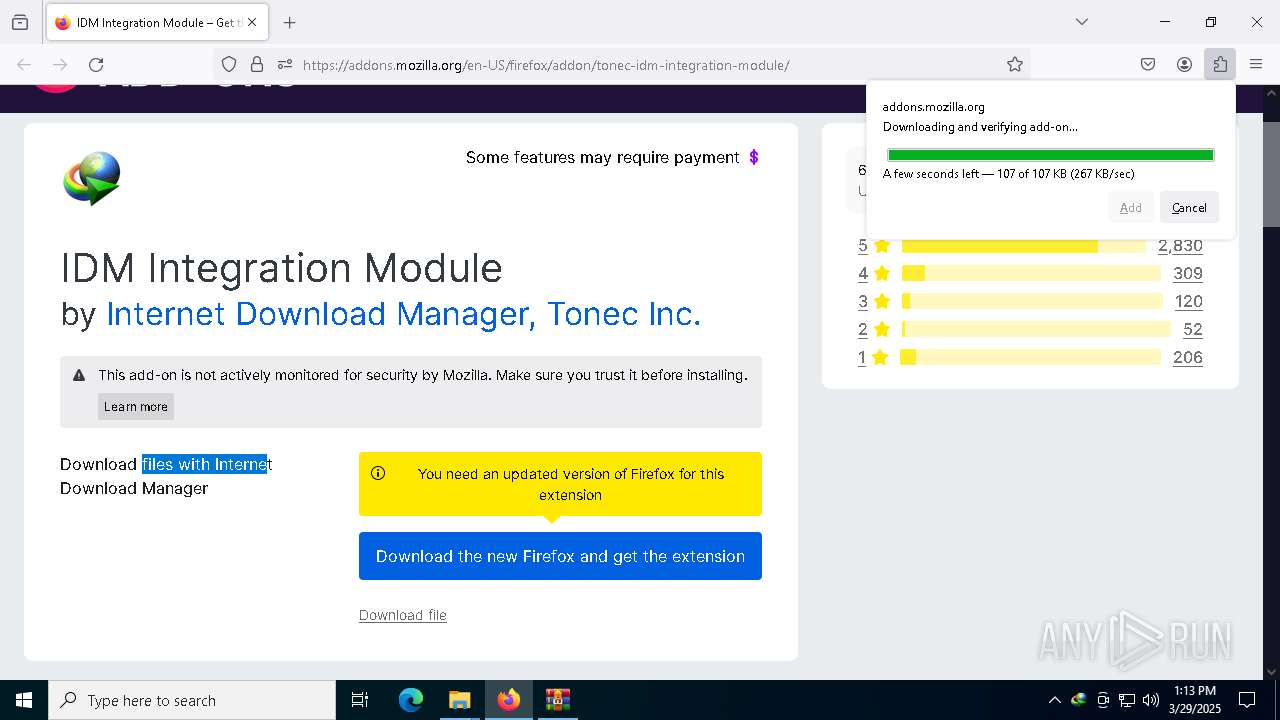Open the 52 two-star reviews count
Screen dimensions: 1280x720
[1193, 329]
